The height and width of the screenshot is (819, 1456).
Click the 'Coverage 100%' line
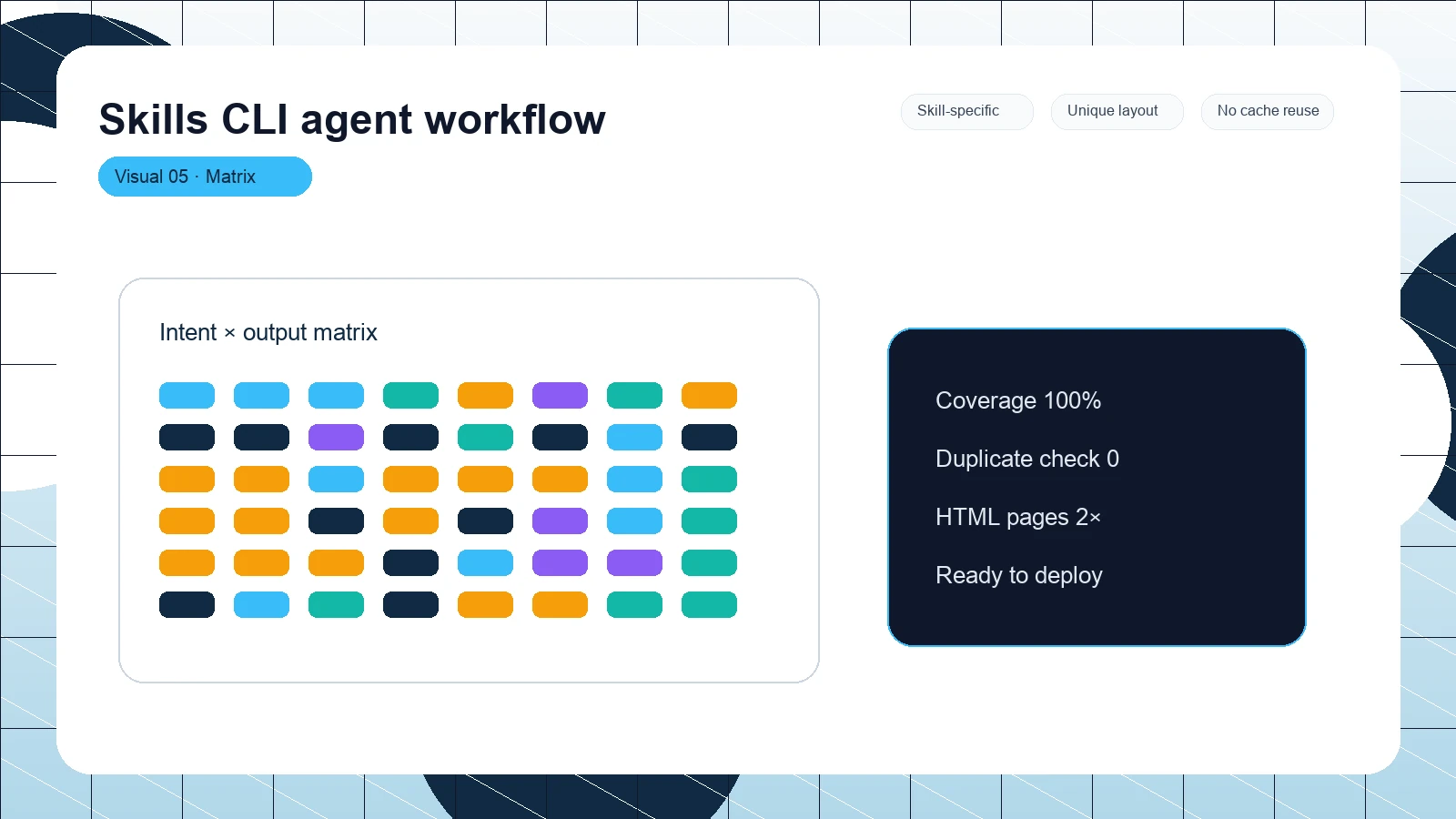pos(1018,400)
